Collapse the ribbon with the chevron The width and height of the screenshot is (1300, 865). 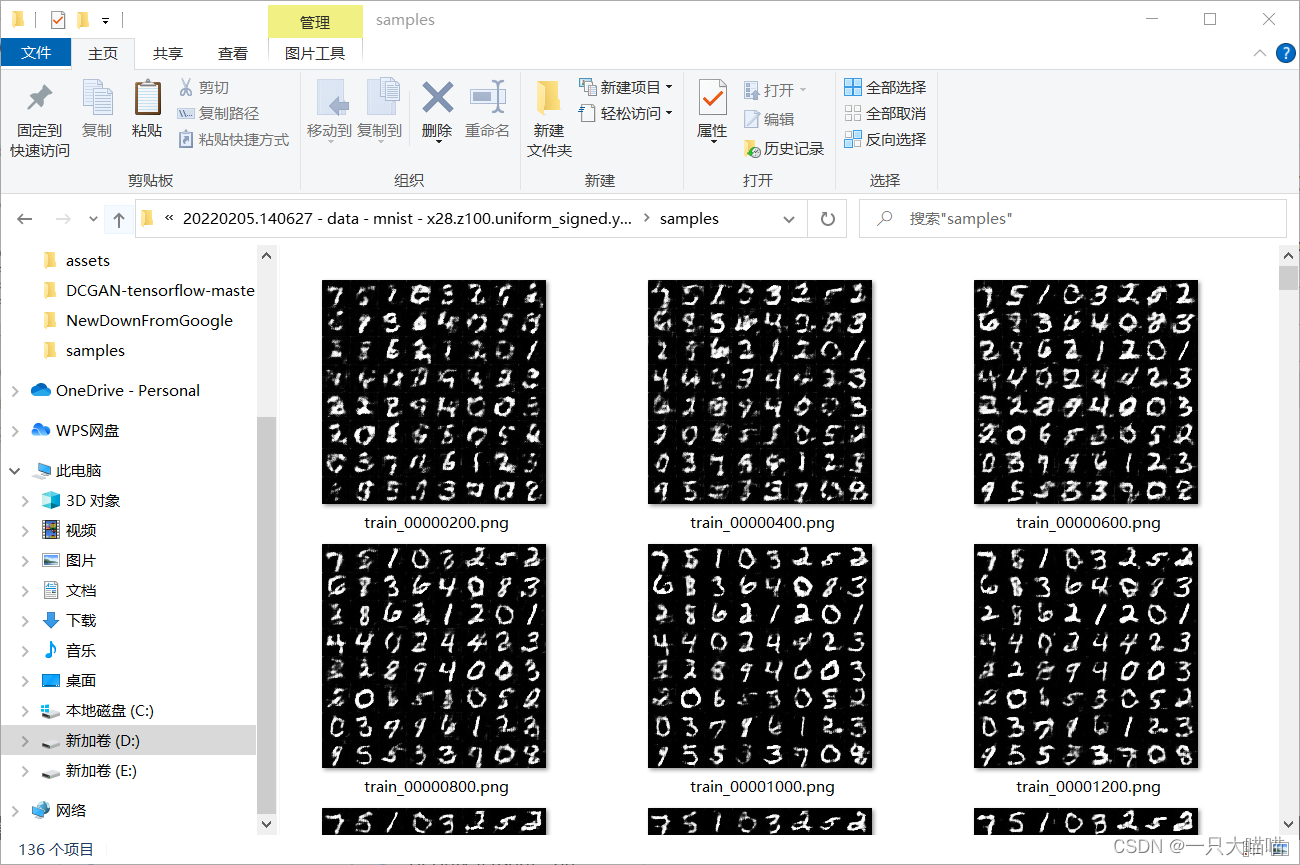pos(1260,53)
